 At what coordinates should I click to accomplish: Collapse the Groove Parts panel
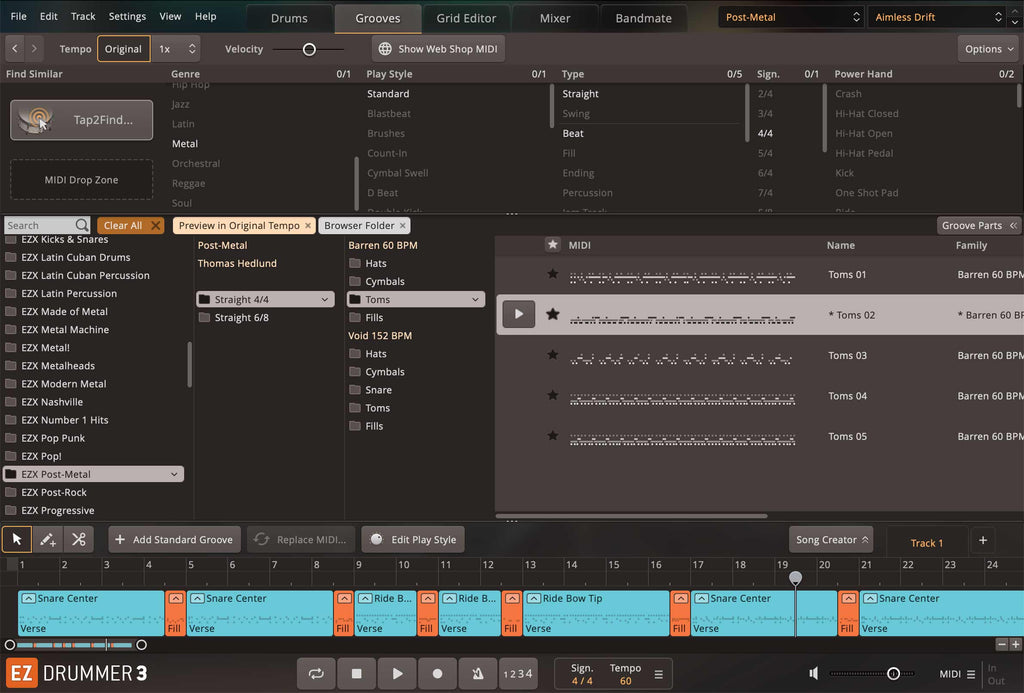pos(979,225)
